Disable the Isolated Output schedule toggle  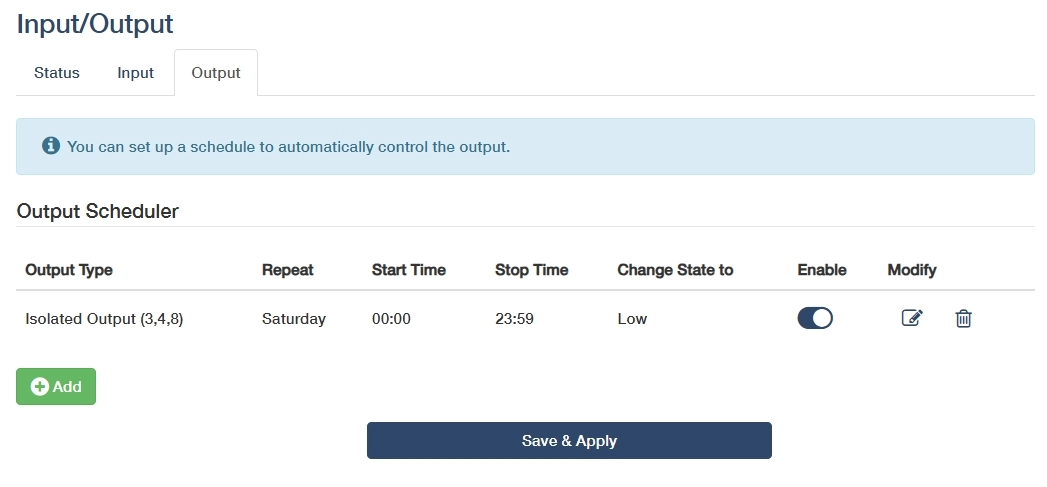point(815,319)
